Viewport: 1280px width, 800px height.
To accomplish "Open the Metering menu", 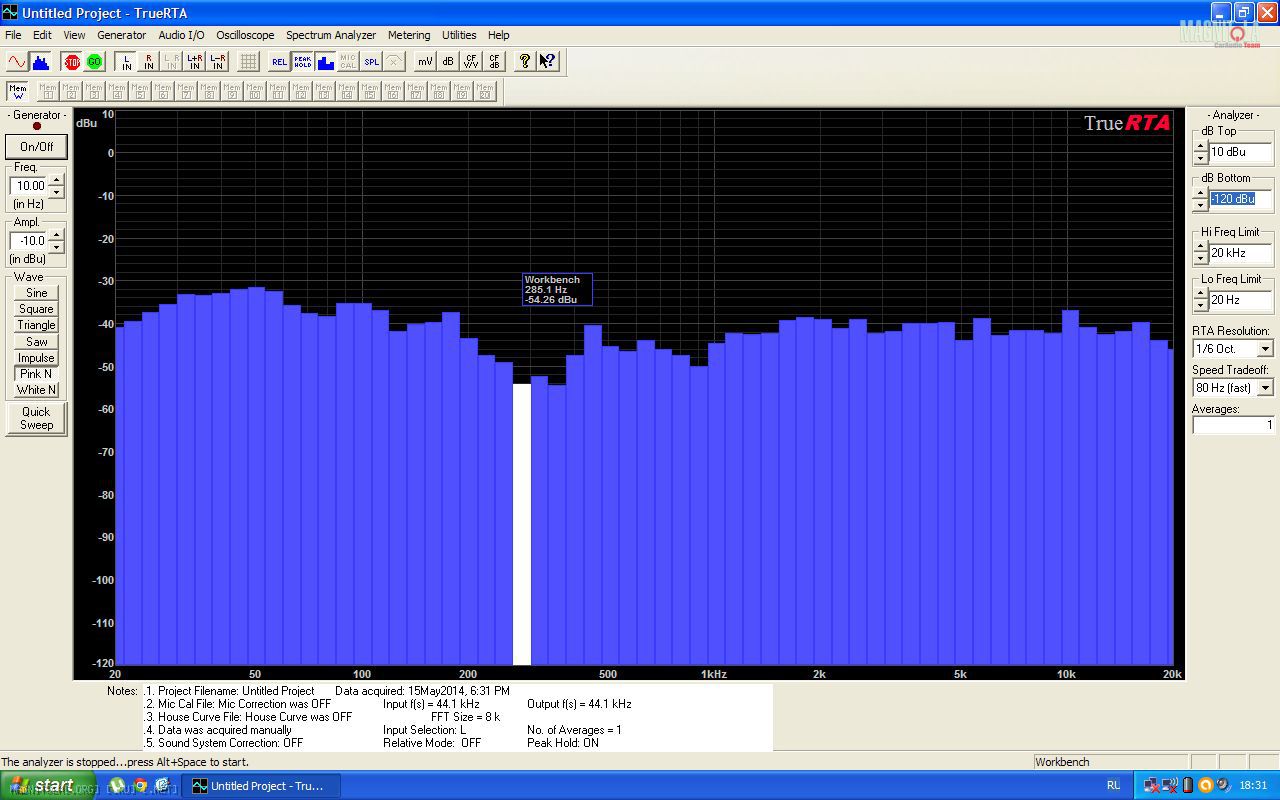I will [409, 35].
